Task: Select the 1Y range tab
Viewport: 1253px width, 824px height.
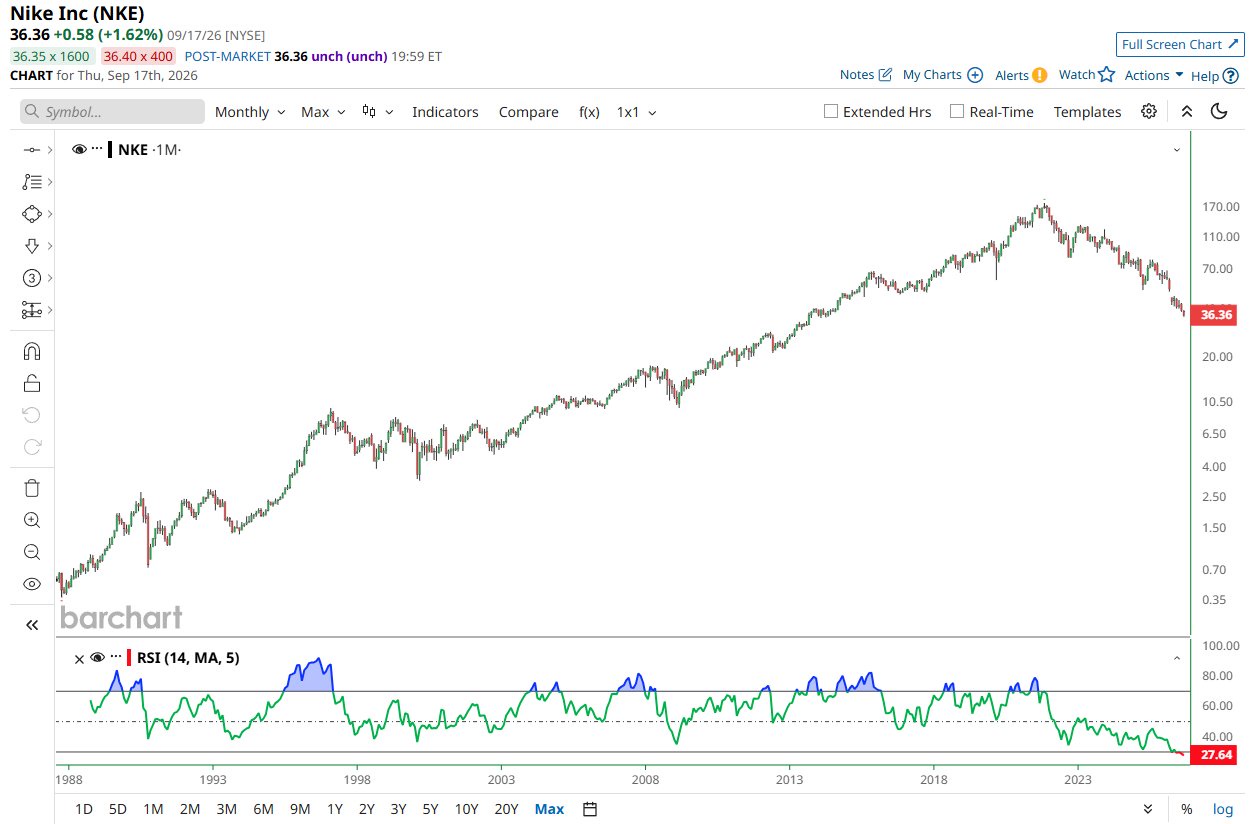Action: click(x=335, y=809)
